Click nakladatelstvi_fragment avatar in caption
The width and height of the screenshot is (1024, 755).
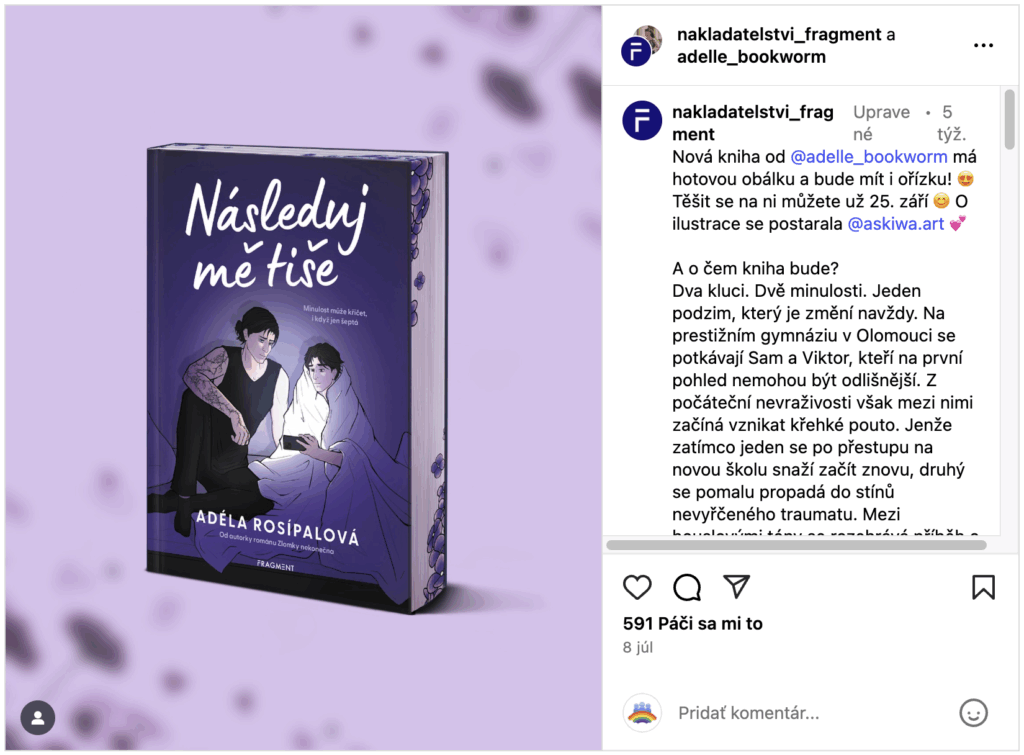coord(642,120)
